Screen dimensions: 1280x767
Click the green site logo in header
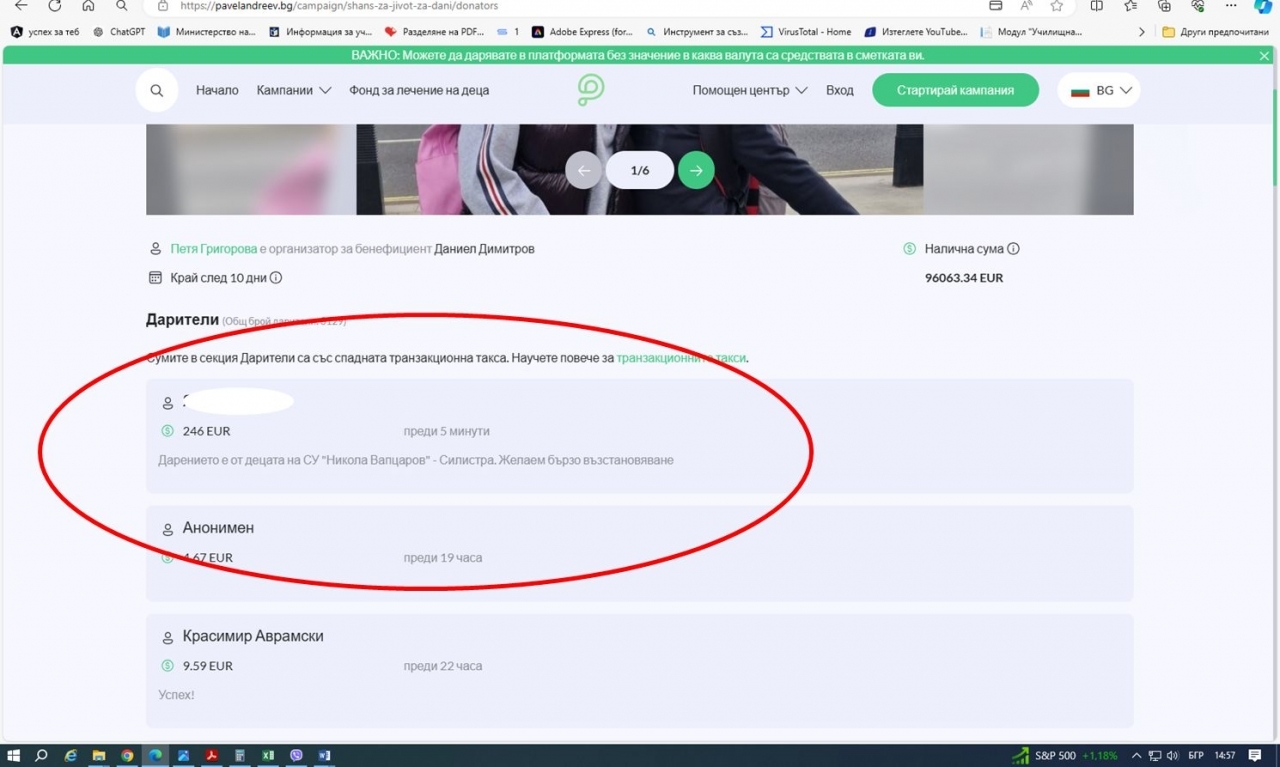click(591, 90)
